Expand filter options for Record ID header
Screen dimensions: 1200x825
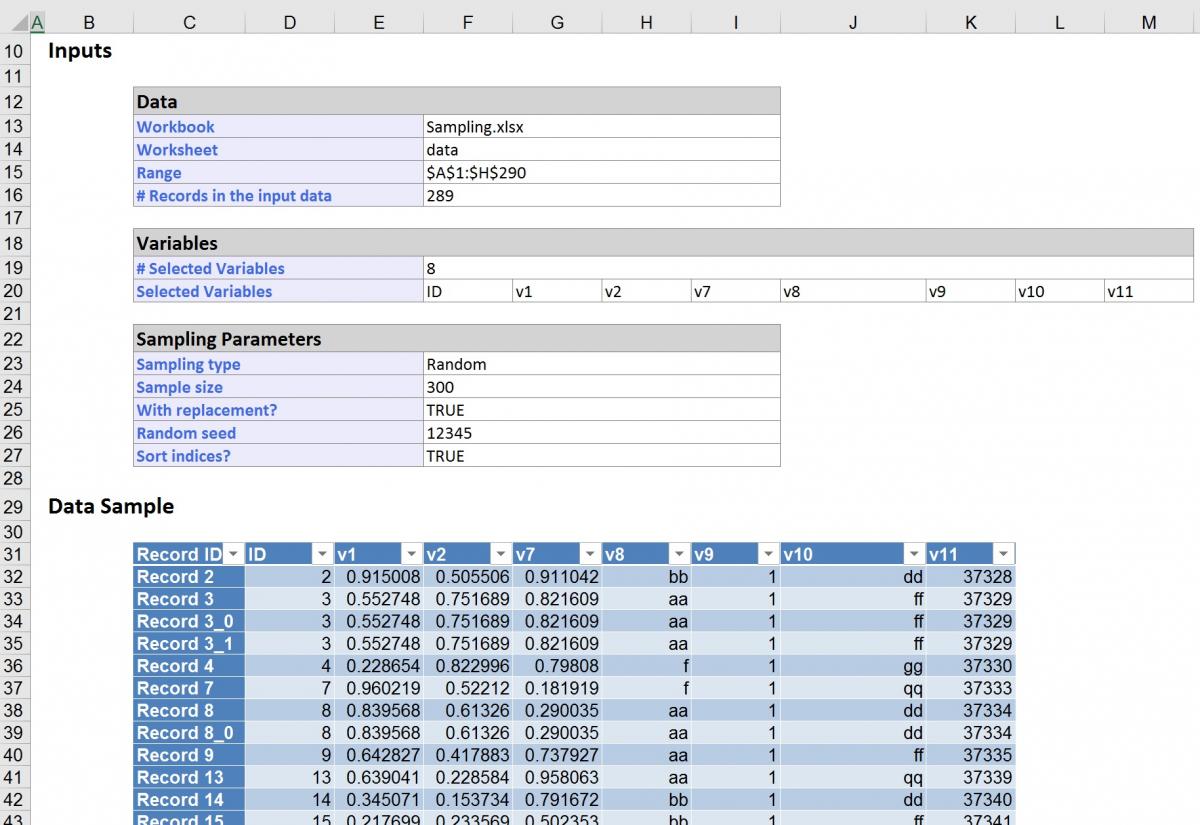pos(233,553)
